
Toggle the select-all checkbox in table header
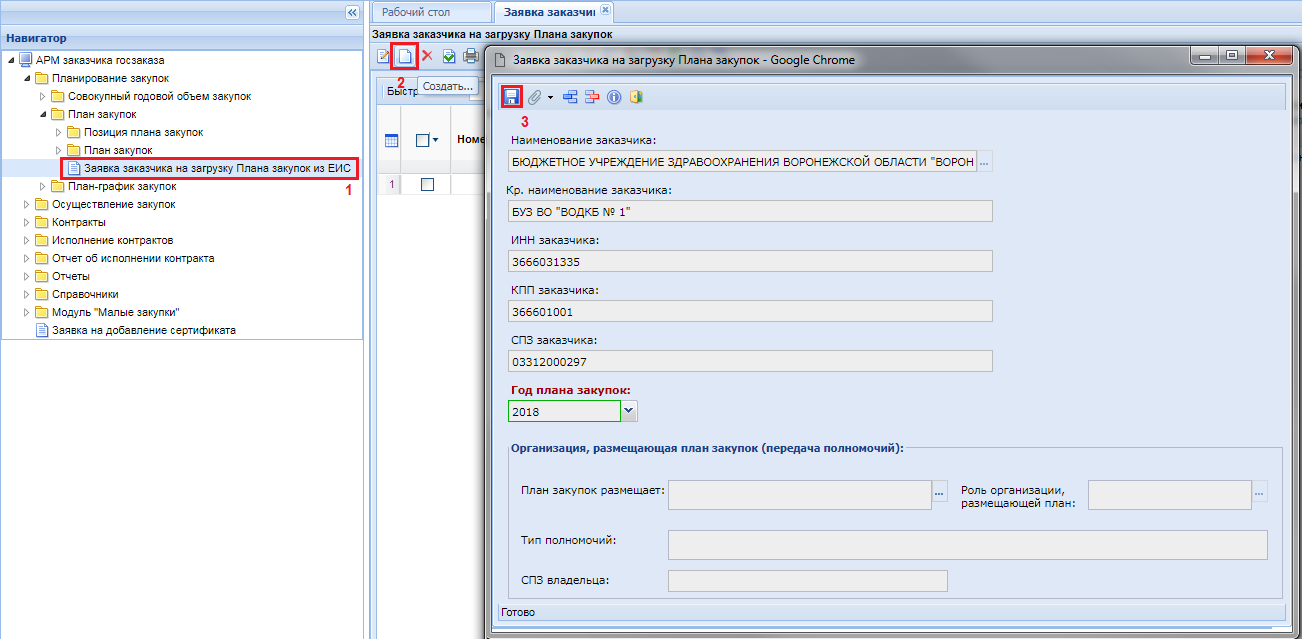pos(422,141)
